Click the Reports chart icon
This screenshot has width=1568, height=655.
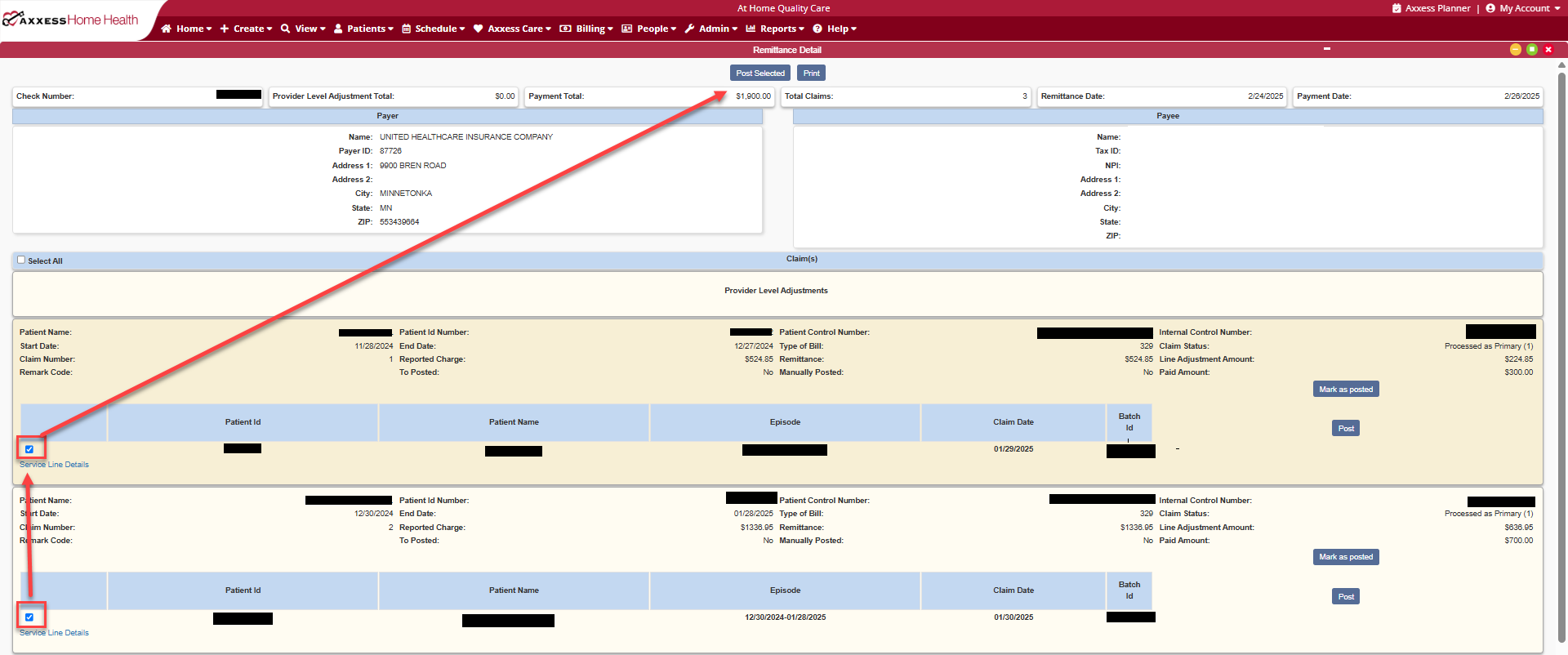pos(751,29)
